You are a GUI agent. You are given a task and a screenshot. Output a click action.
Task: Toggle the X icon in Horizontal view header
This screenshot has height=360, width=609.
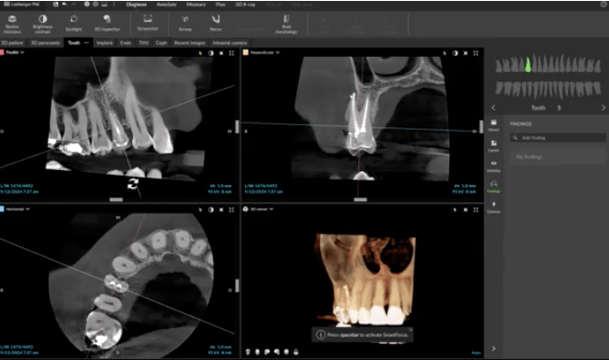coord(221,210)
